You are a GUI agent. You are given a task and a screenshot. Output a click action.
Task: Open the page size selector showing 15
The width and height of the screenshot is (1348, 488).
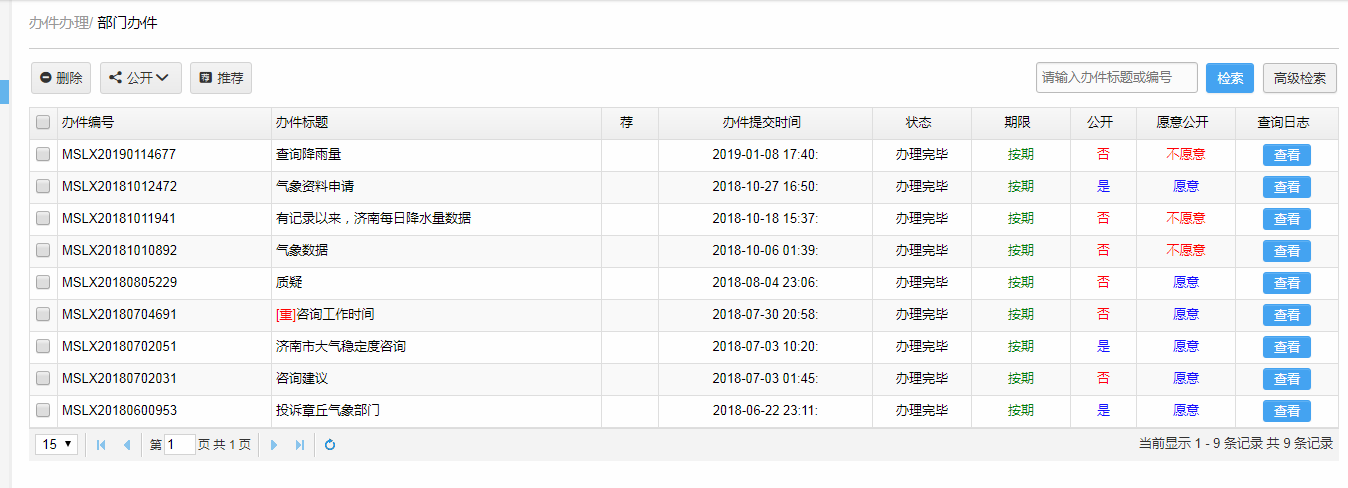pos(57,444)
